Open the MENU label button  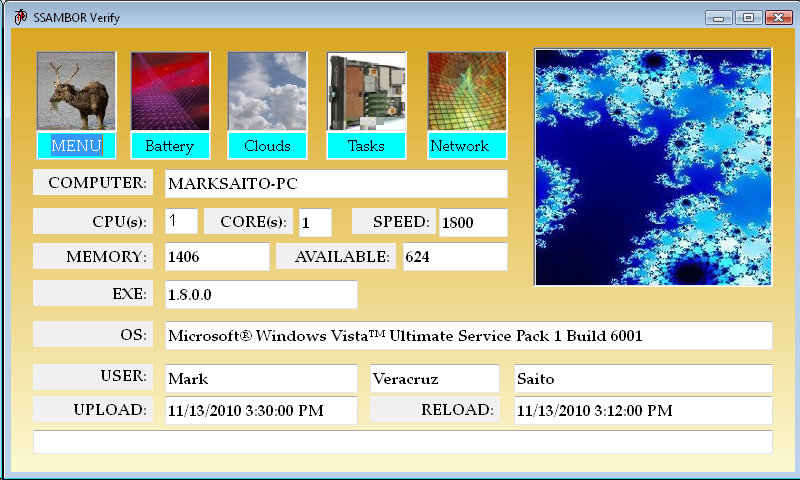[76, 146]
